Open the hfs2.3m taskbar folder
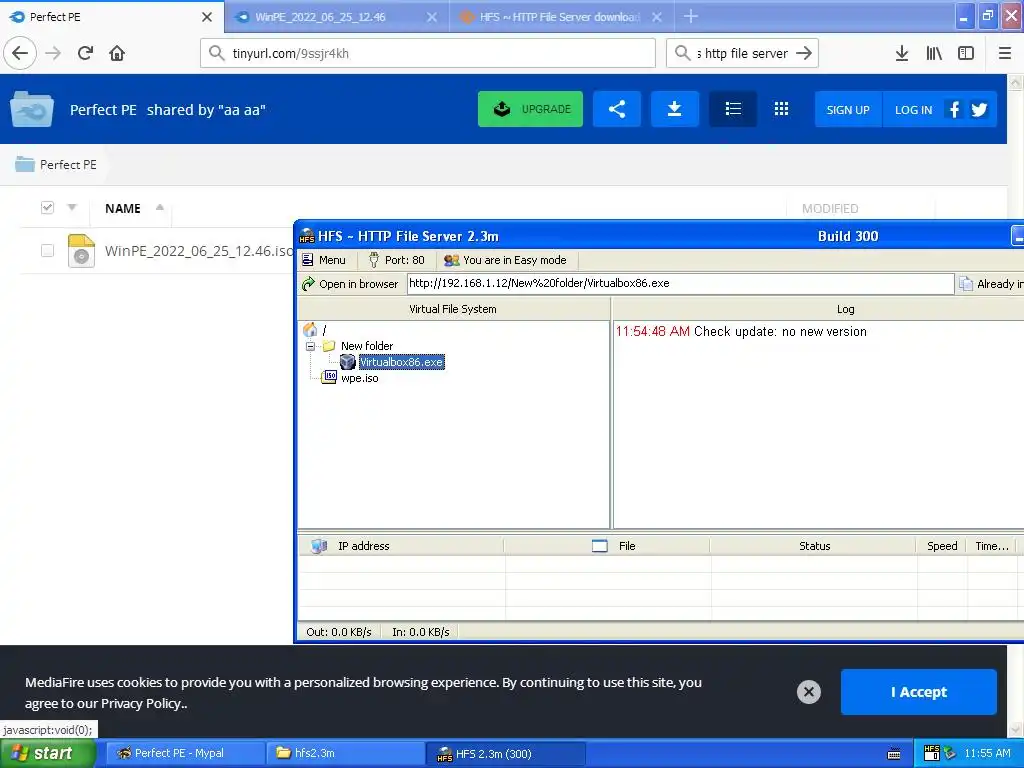Image resolution: width=1024 pixels, height=768 pixels. [345, 753]
